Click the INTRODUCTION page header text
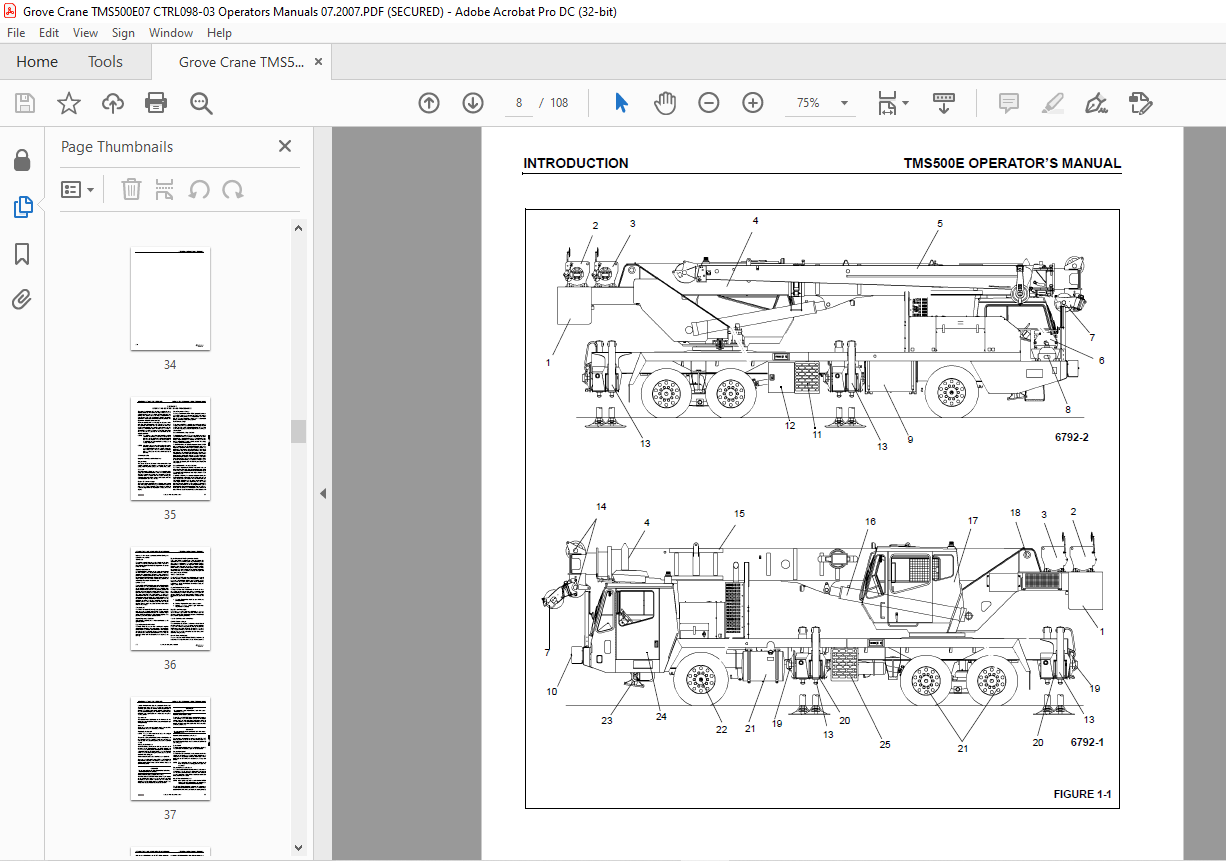Image resolution: width=1226 pixels, height=861 pixels. [x=576, y=163]
